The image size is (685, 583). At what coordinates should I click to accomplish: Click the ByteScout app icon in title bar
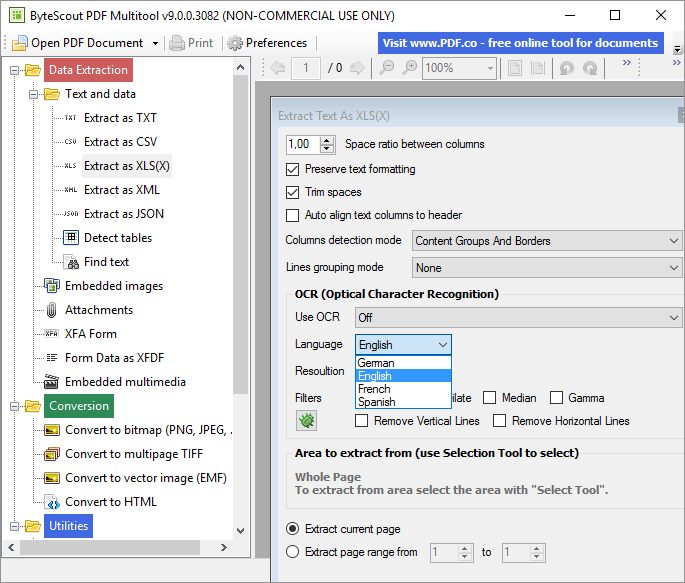(17, 15)
